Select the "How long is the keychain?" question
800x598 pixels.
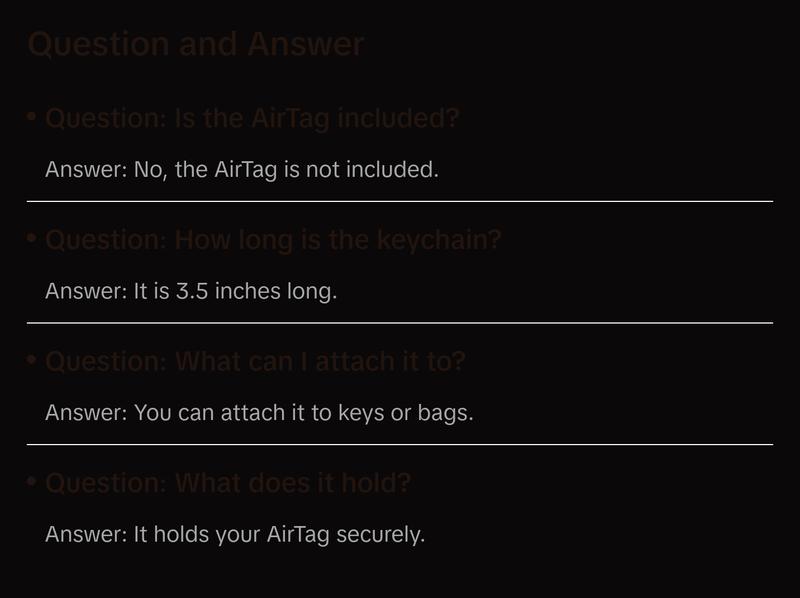273,240
